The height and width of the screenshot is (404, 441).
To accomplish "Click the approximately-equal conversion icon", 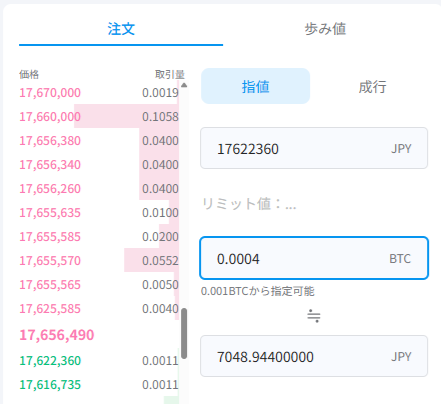I will [x=314, y=316].
